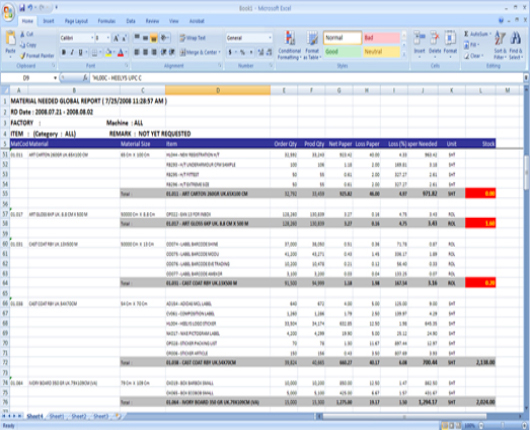Decrease font size with Shrink Font

coord(124,38)
